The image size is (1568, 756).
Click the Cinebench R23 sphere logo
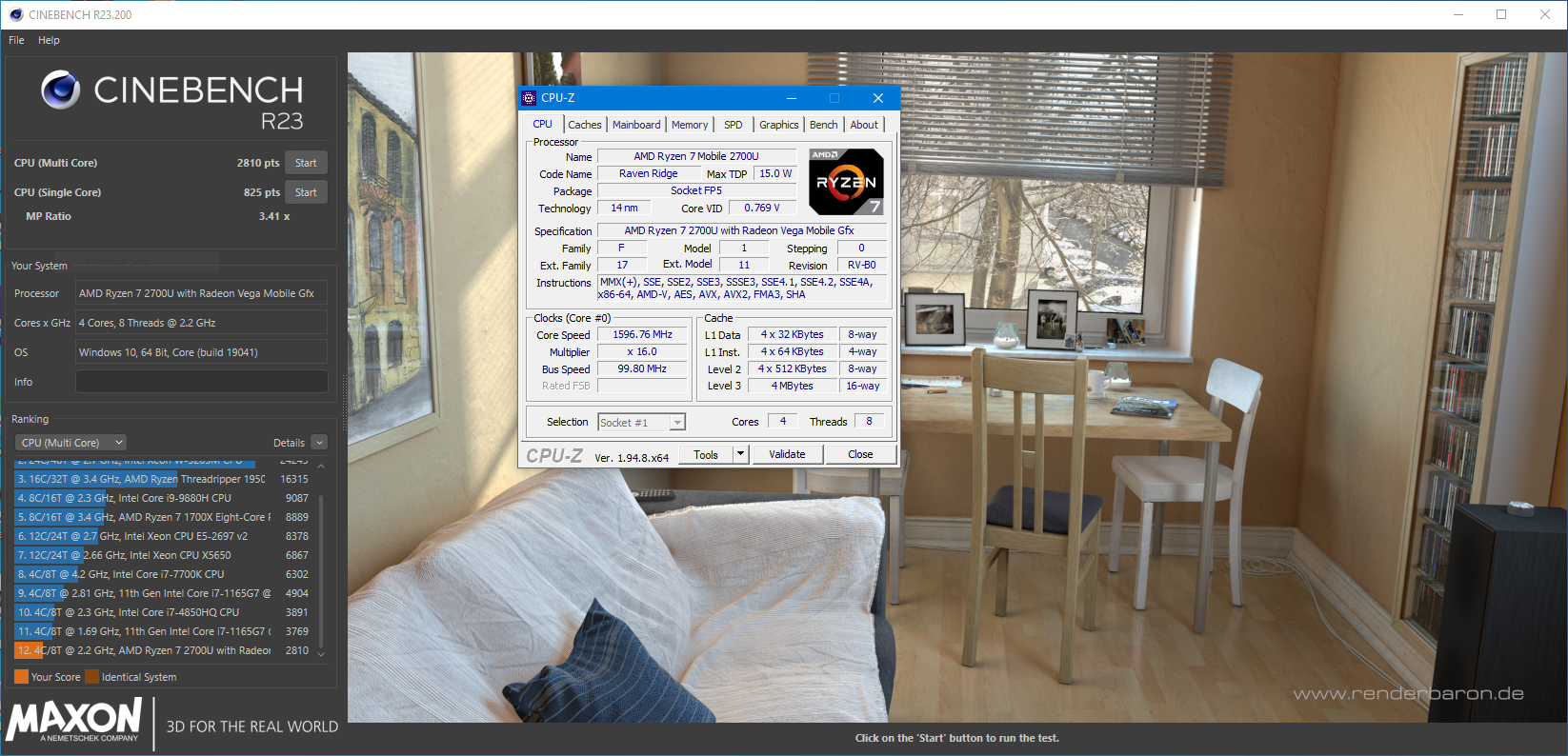tap(60, 90)
